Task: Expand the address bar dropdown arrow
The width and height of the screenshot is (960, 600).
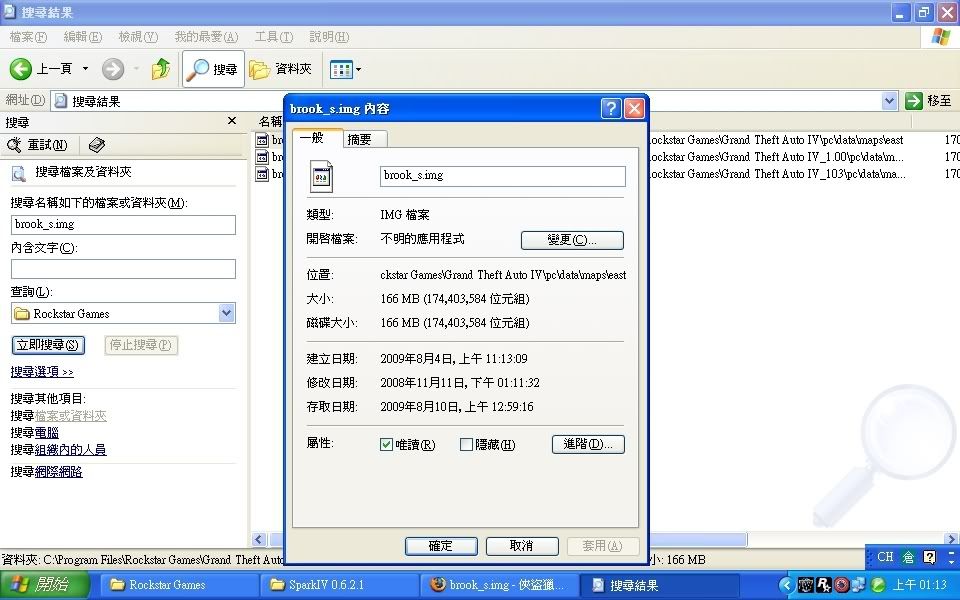Action: tap(890, 101)
